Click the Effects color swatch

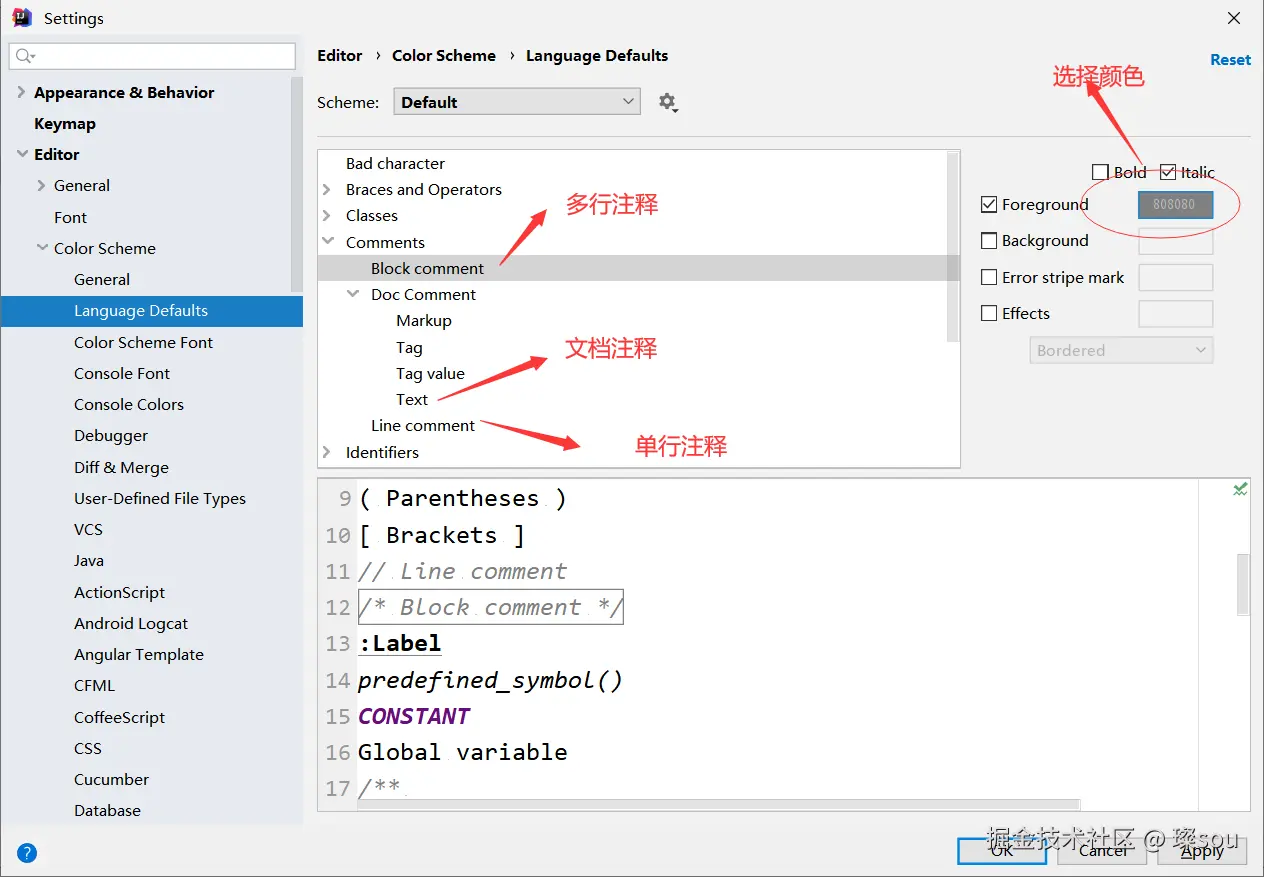tap(1175, 314)
